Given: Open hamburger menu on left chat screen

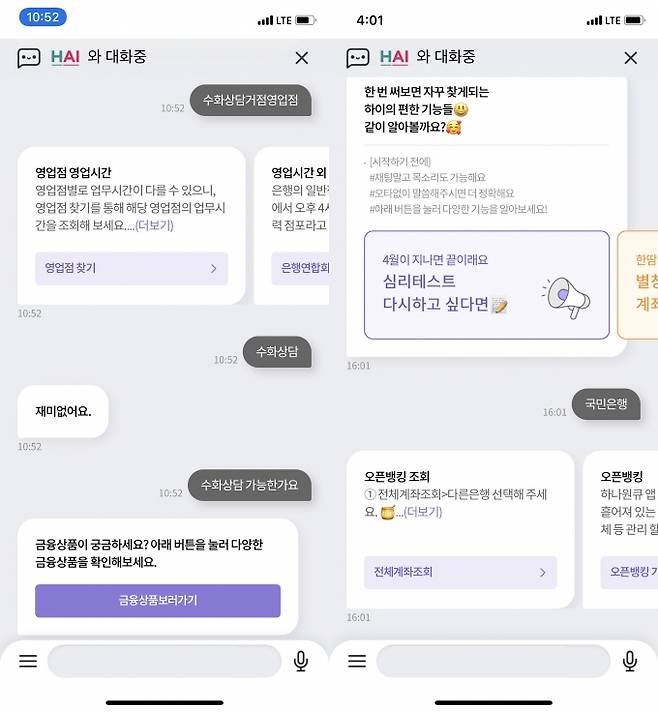Looking at the screenshot, I should tap(28, 661).
